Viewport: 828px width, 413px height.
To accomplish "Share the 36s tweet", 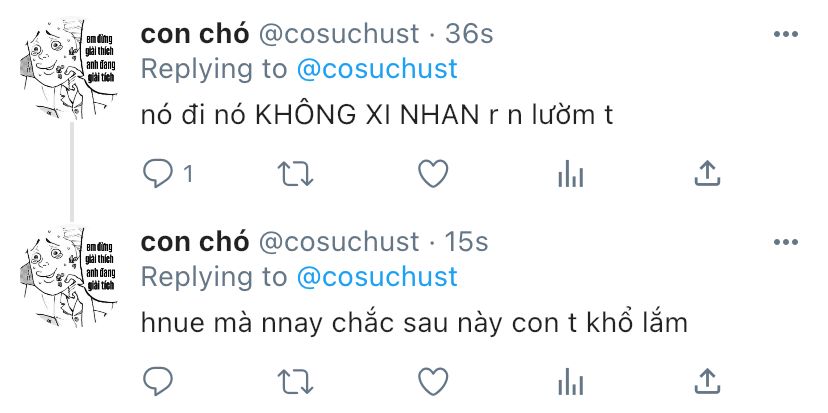I will [x=707, y=173].
